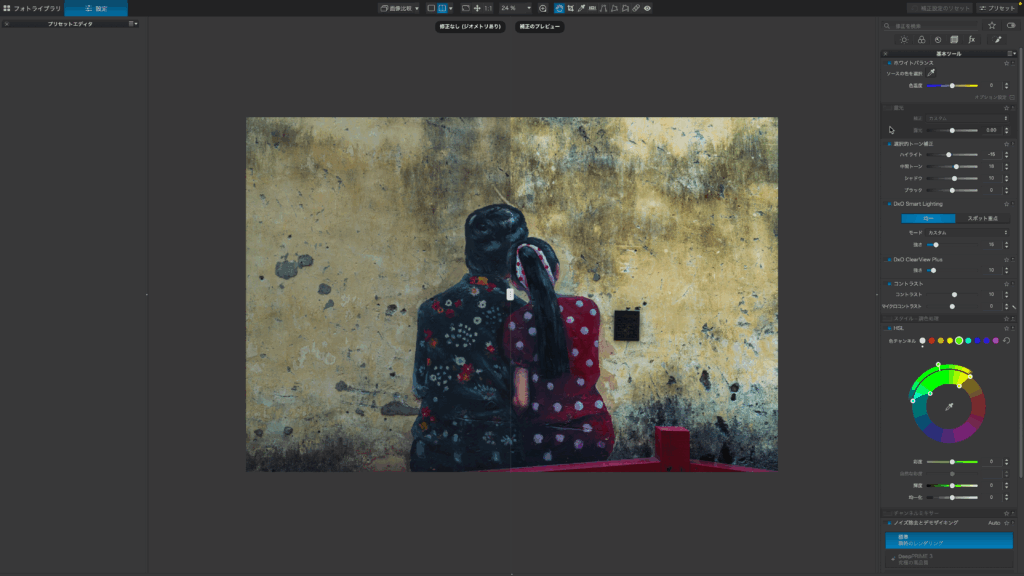1024x576 pixels.
Task: Open the Preset Editor panel menu
Action: (x=133, y=24)
